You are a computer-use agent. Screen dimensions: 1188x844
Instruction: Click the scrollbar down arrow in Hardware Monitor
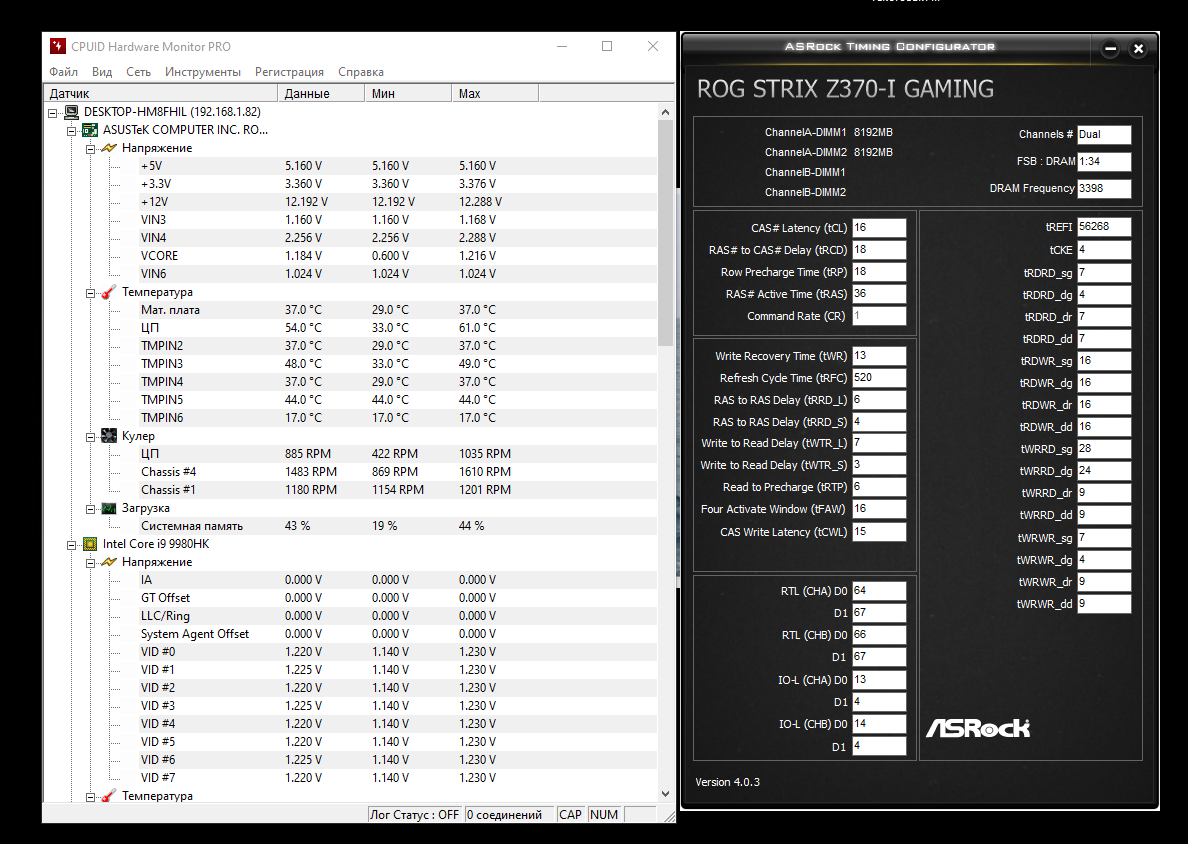coord(665,794)
